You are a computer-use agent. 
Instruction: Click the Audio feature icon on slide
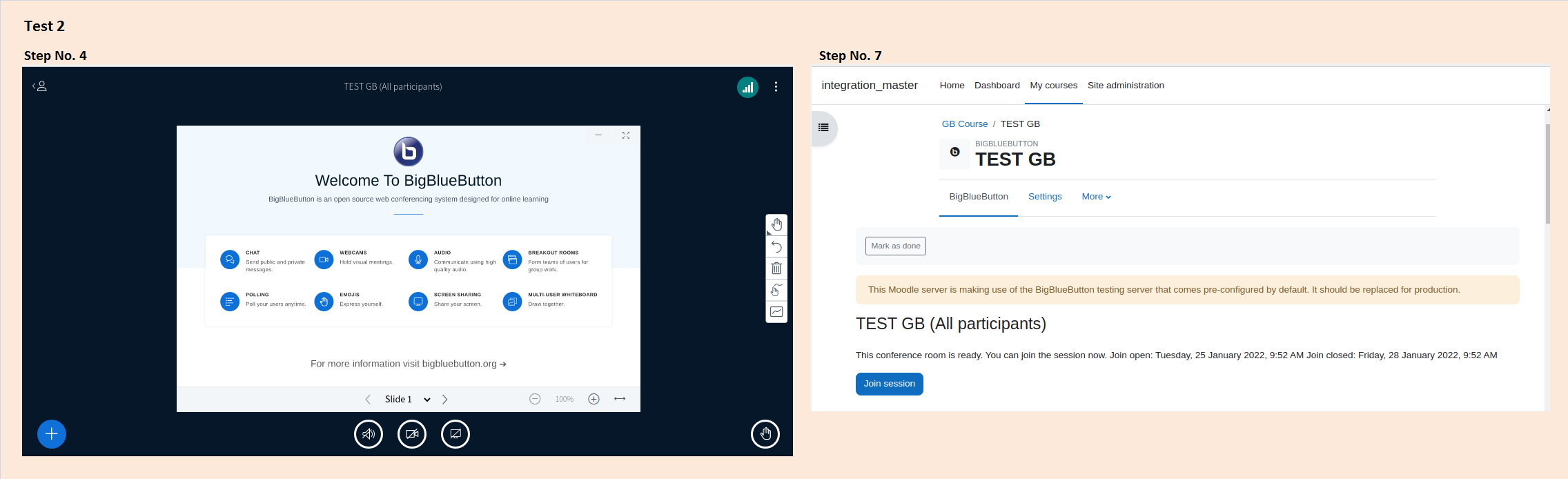coord(418,260)
